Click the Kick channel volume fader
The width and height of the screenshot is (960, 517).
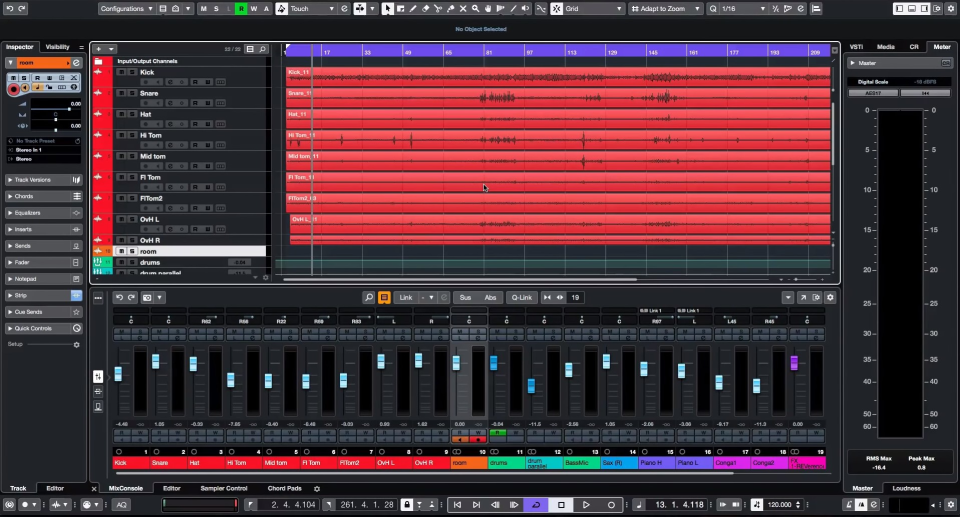click(118, 374)
